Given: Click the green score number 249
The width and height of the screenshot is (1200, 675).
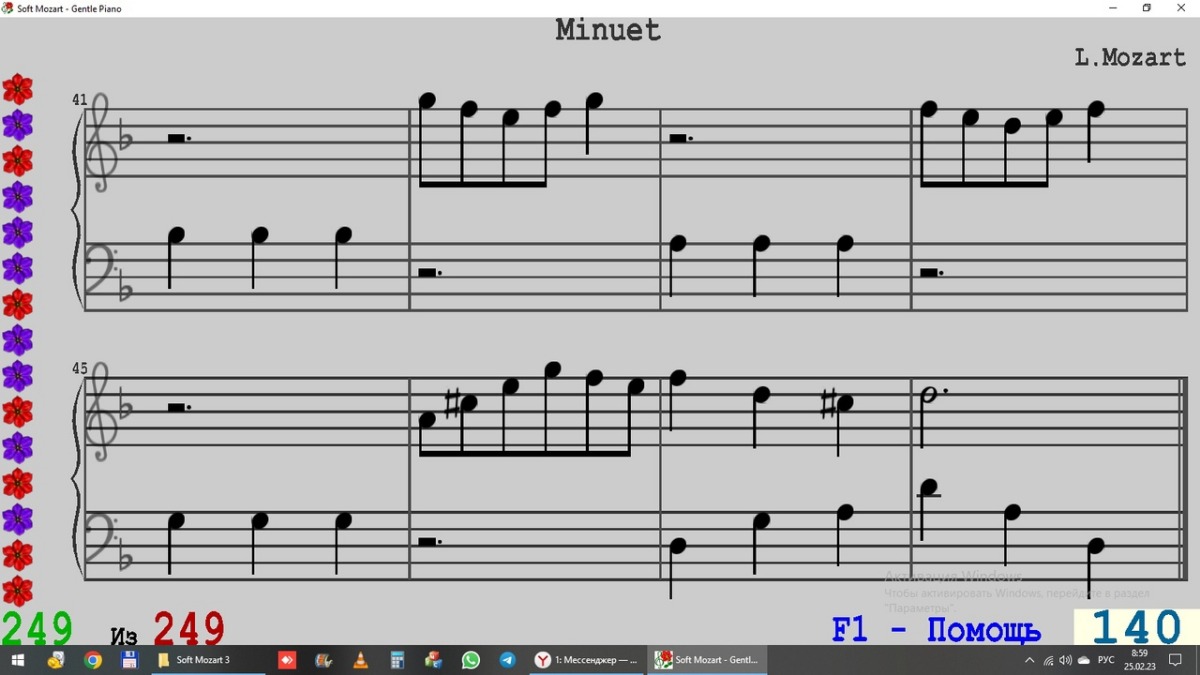Looking at the screenshot, I should (37, 629).
